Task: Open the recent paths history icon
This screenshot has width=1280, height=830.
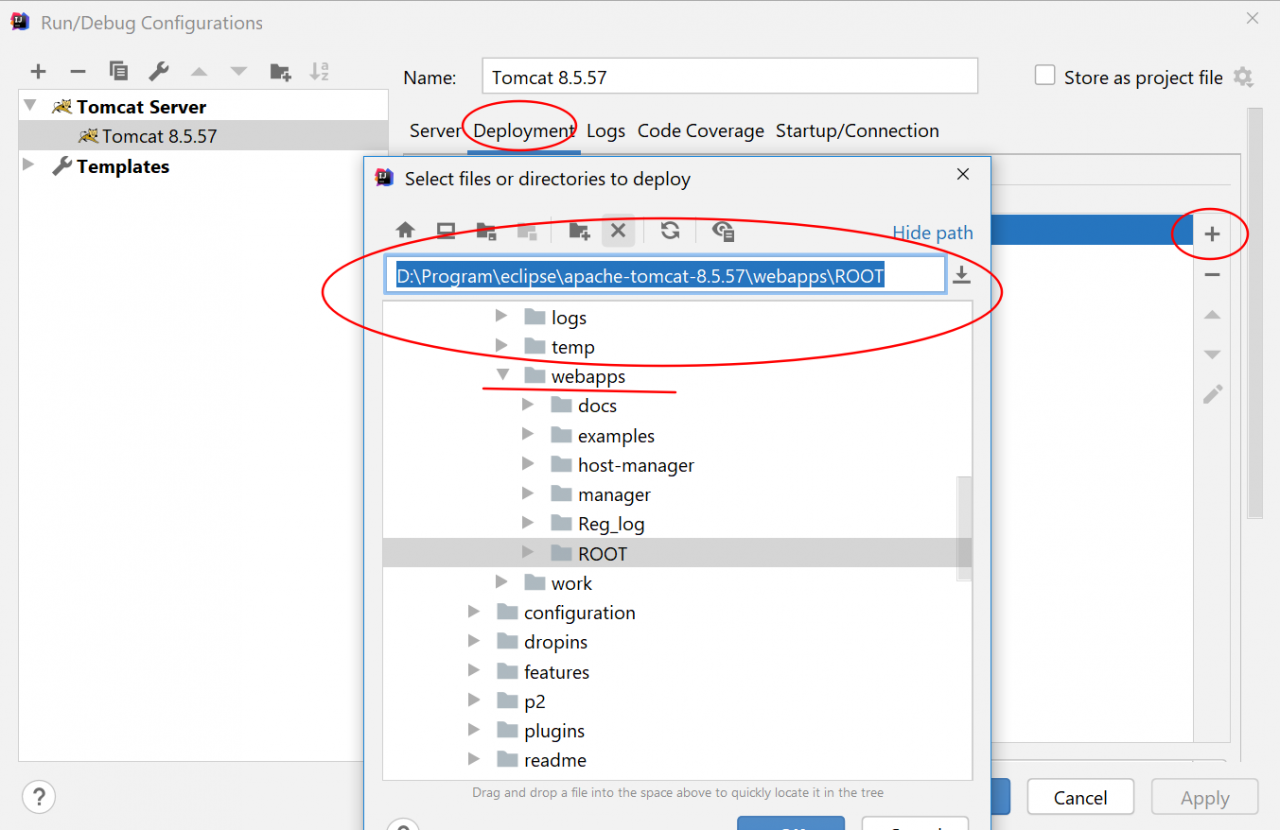Action: point(961,275)
